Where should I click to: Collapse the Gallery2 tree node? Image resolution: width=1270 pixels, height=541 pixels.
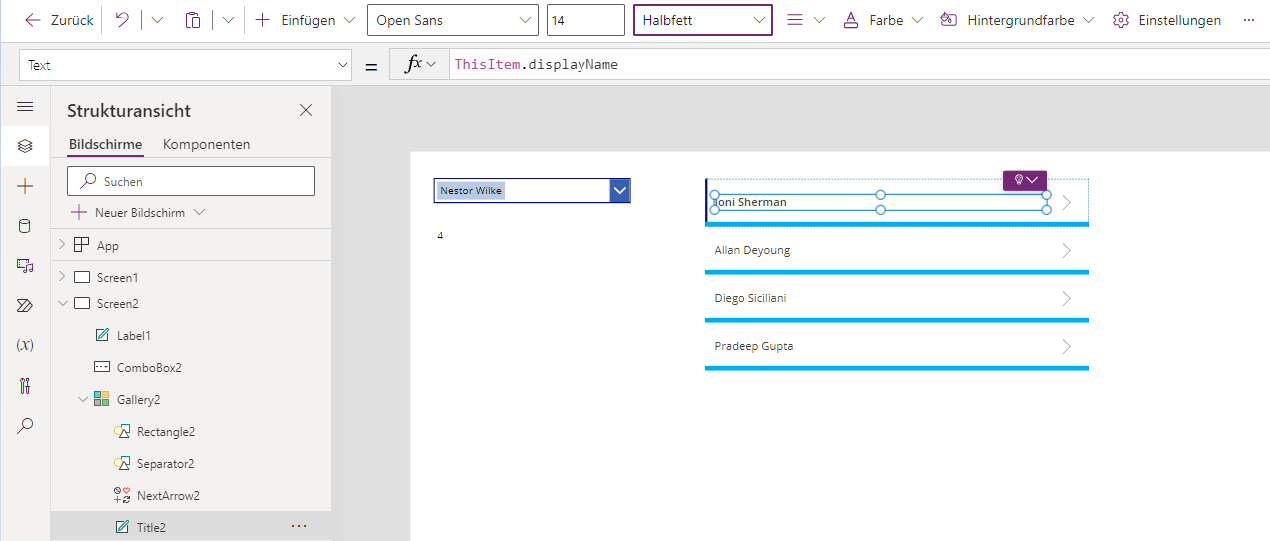point(82,399)
